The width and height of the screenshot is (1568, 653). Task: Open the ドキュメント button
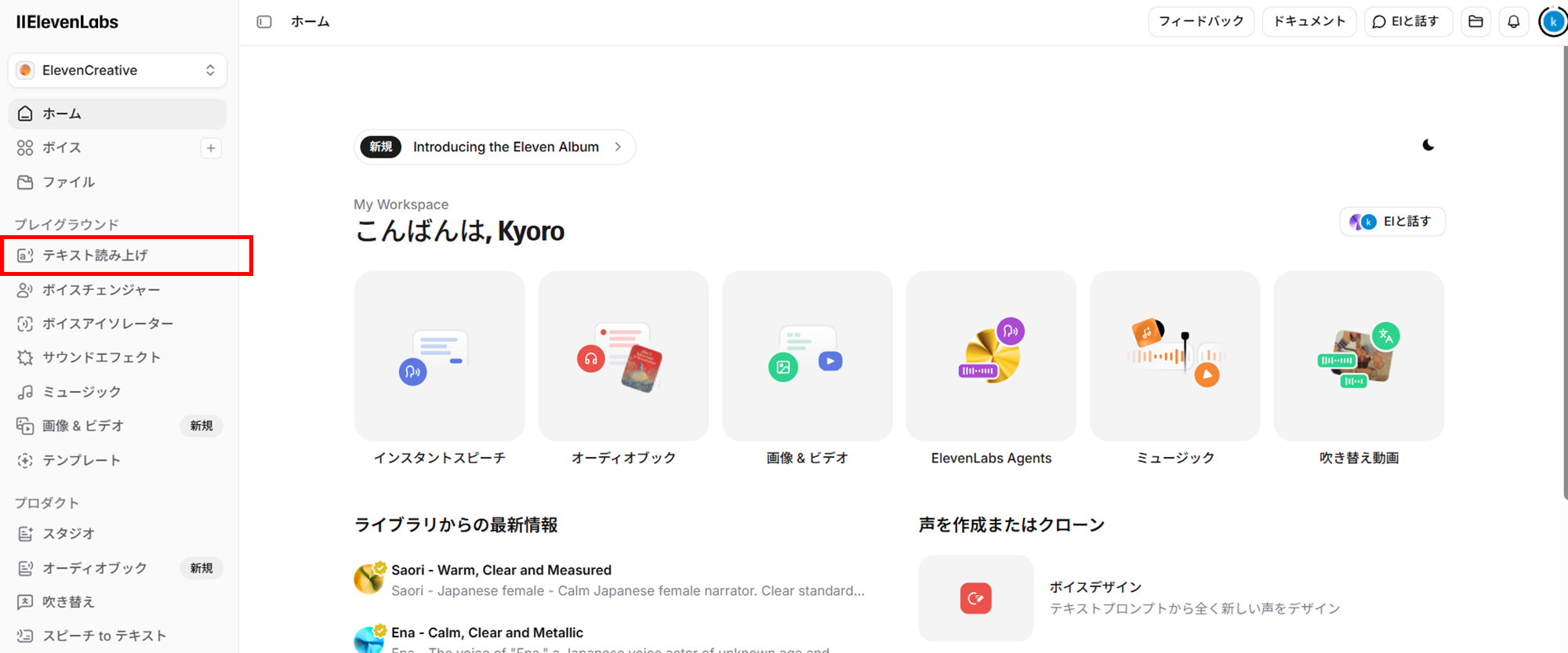[x=1308, y=22]
